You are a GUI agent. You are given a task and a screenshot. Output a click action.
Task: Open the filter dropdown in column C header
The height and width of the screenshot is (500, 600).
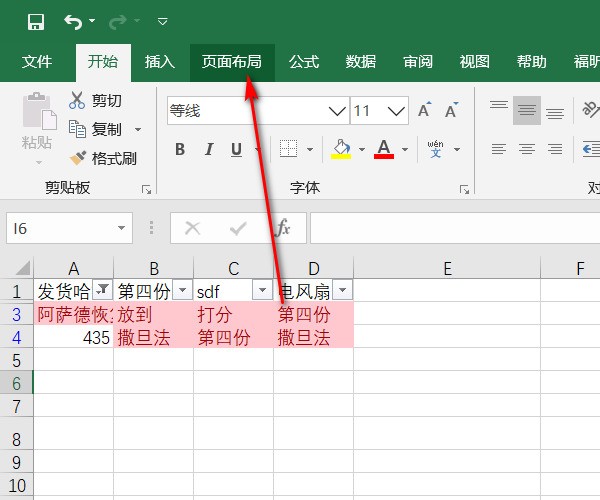pyautogui.click(x=262, y=290)
